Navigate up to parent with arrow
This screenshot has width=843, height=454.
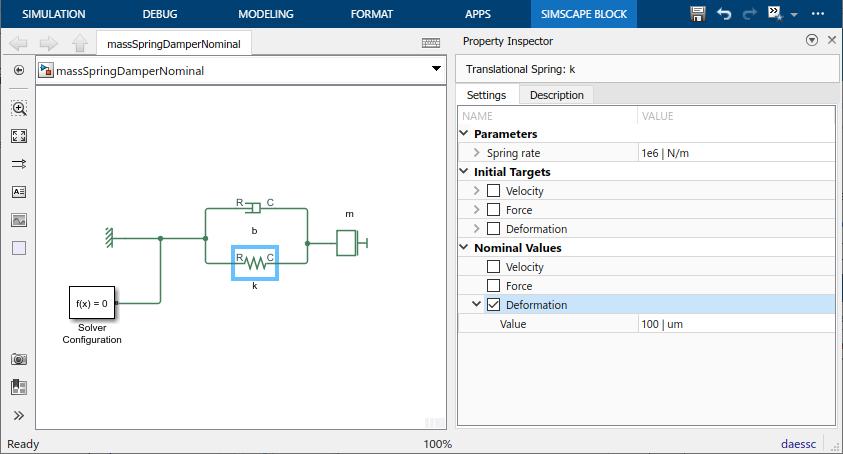(x=80, y=43)
